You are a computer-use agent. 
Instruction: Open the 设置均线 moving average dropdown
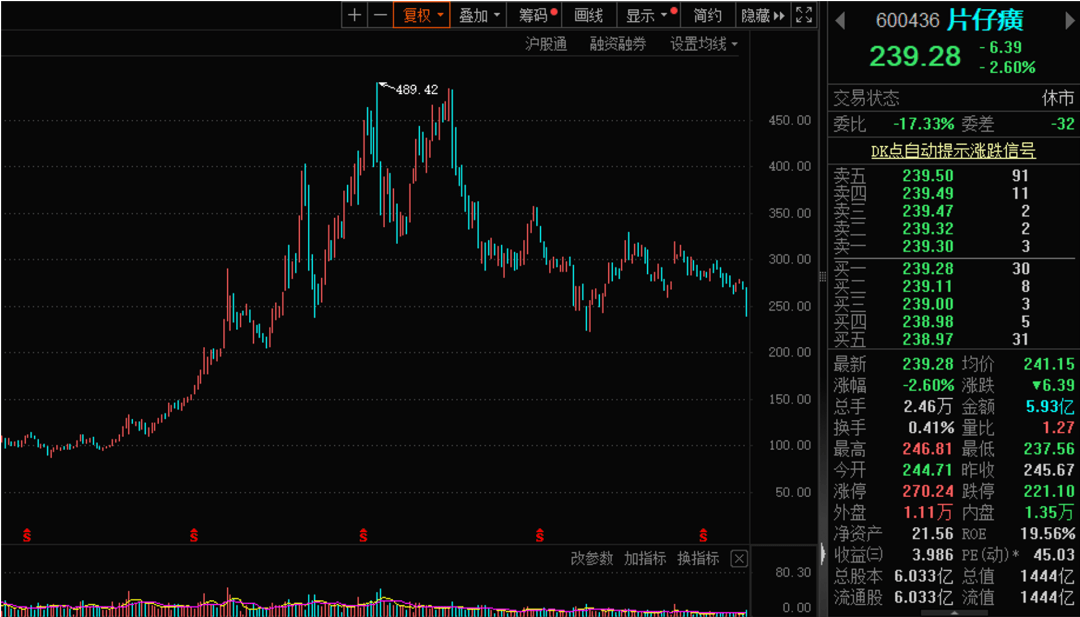click(703, 44)
